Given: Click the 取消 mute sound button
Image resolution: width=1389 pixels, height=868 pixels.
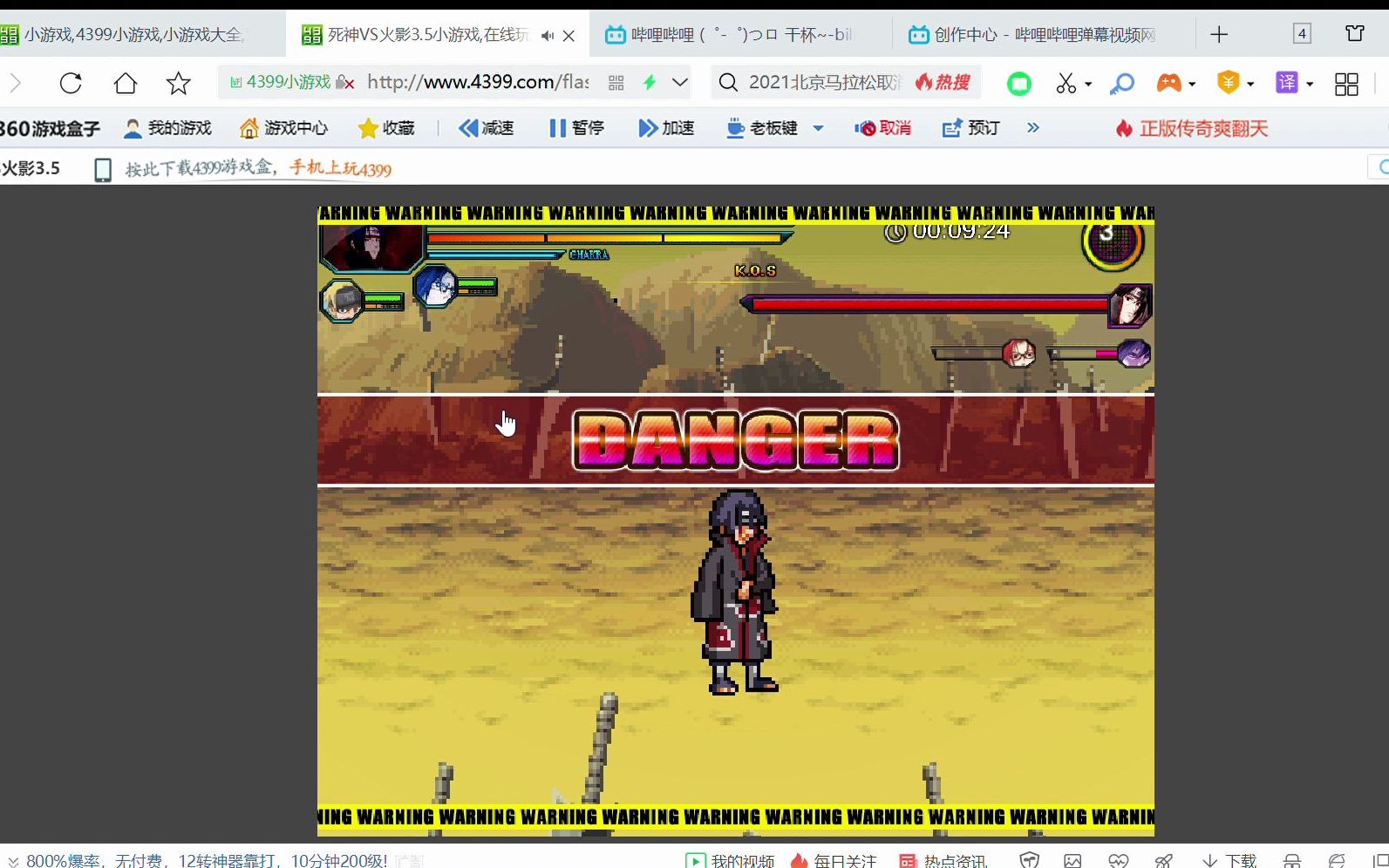Looking at the screenshot, I should (883, 129).
